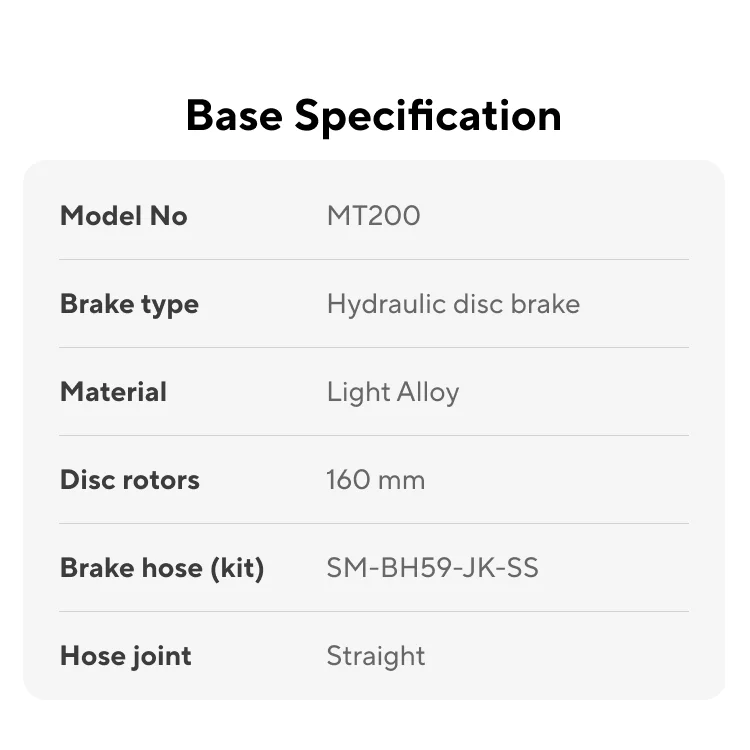Select the 'Light Alloy' value
Image resolution: width=750 pixels, height=750 pixels.
(393, 392)
